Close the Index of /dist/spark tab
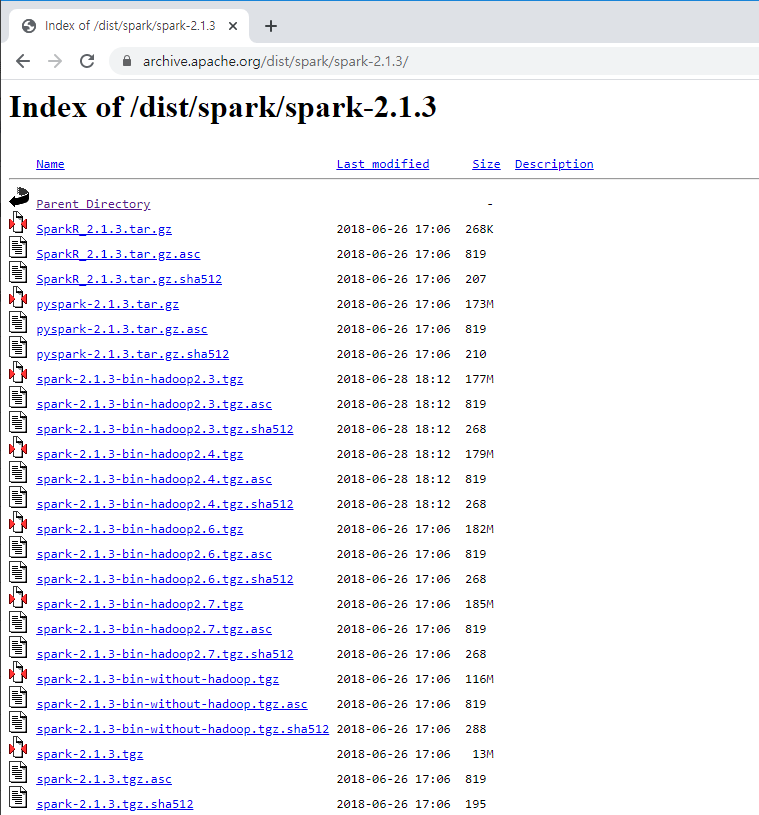This screenshot has height=815, width=759. point(233,26)
